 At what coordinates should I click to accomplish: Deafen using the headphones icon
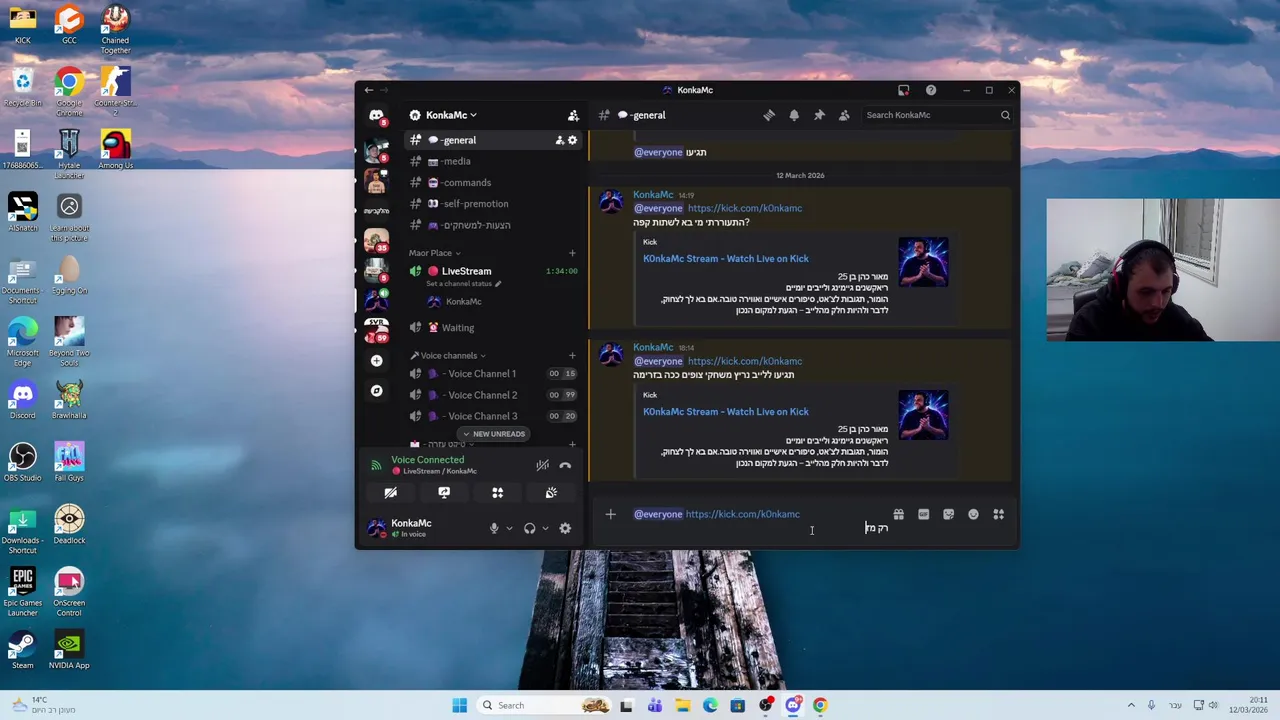pyautogui.click(x=529, y=528)
